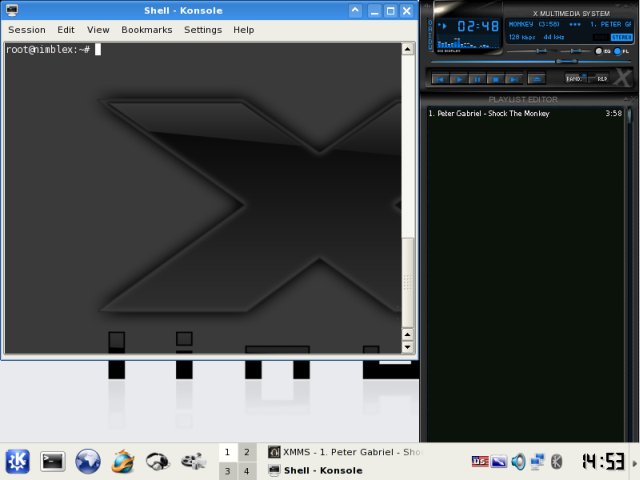Stop playback in XMMS

click(x=496, y=79)
